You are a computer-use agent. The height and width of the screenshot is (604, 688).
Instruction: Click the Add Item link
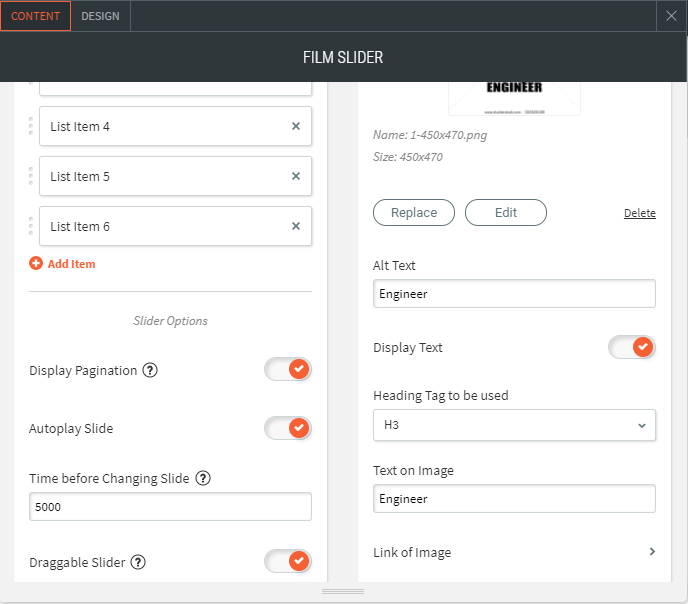(63, 264)
